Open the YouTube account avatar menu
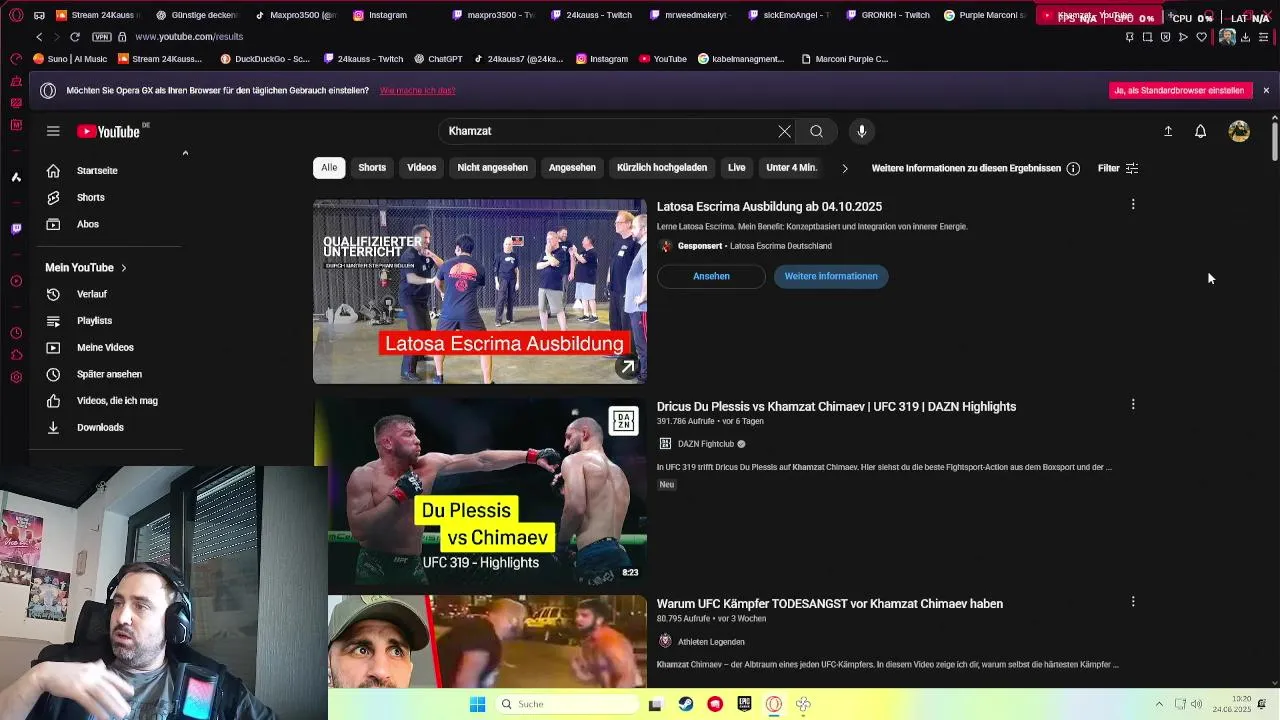 coord(1239,131)
